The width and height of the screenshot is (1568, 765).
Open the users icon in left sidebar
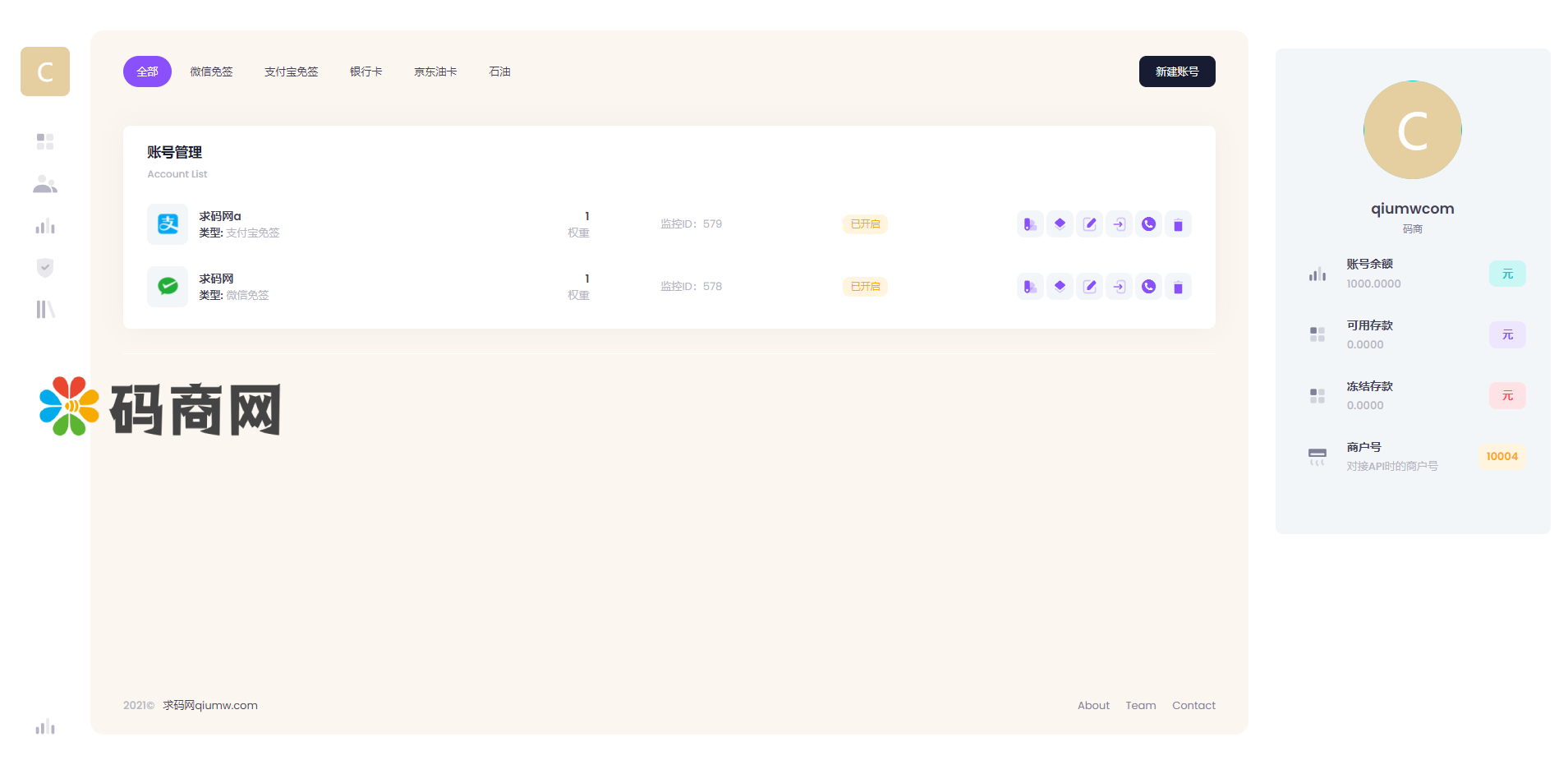point(45,185)
